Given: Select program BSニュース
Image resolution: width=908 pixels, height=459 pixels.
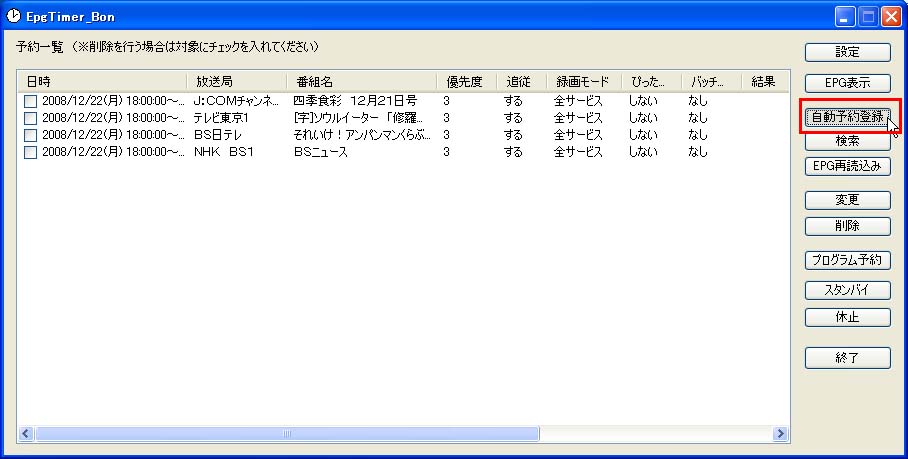Looking at the screenshot, I should click(x=321, y=152).
